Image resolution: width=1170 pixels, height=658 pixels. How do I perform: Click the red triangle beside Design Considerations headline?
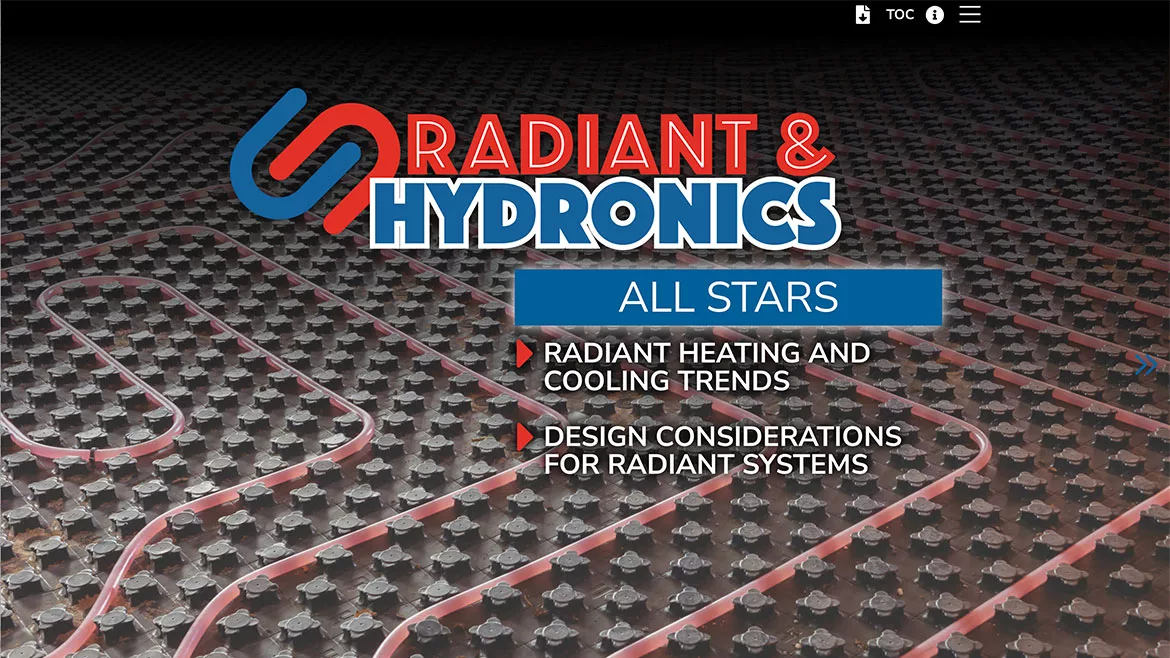524,437
